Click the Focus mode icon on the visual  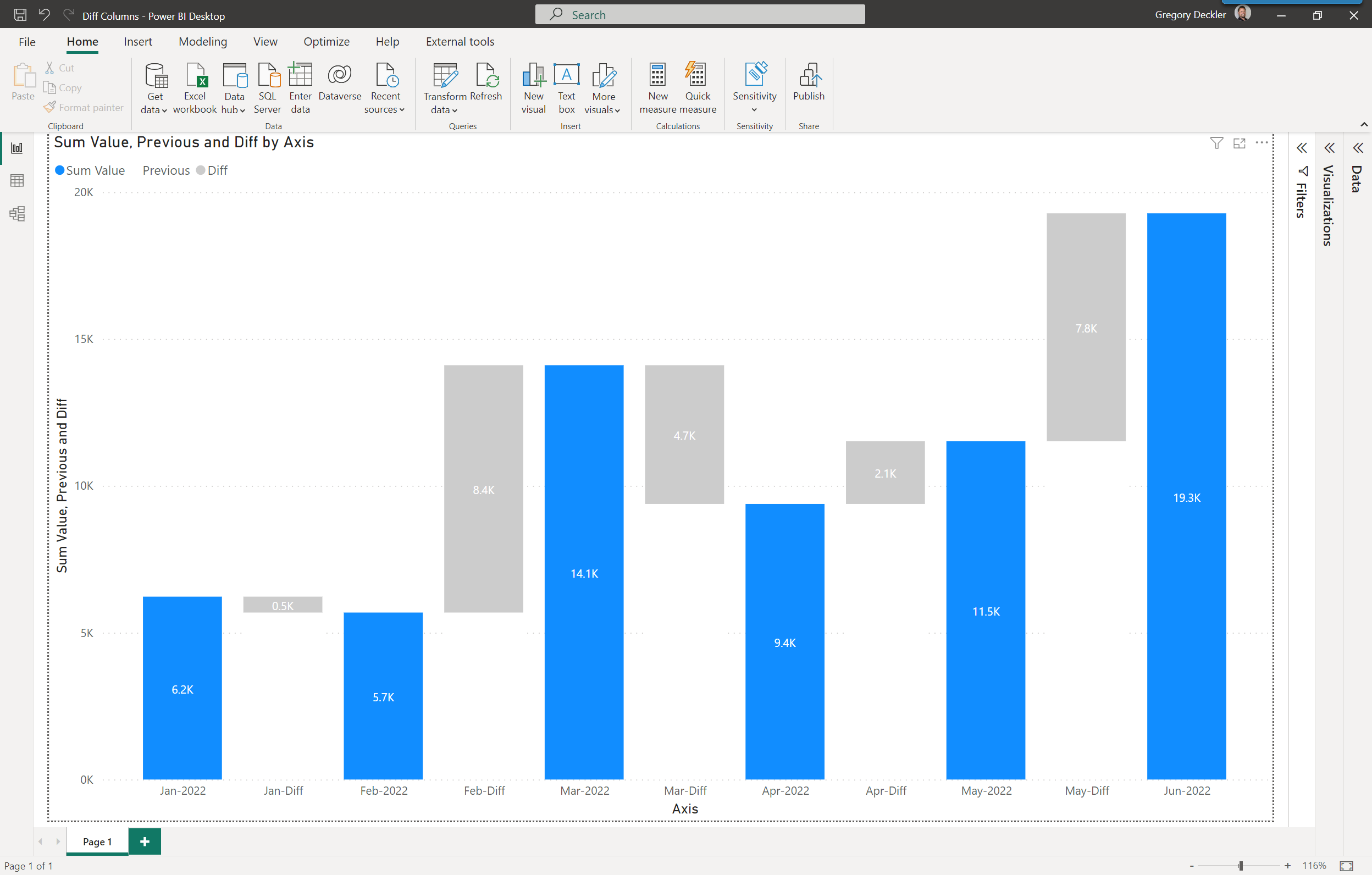tap(1239, 143)
